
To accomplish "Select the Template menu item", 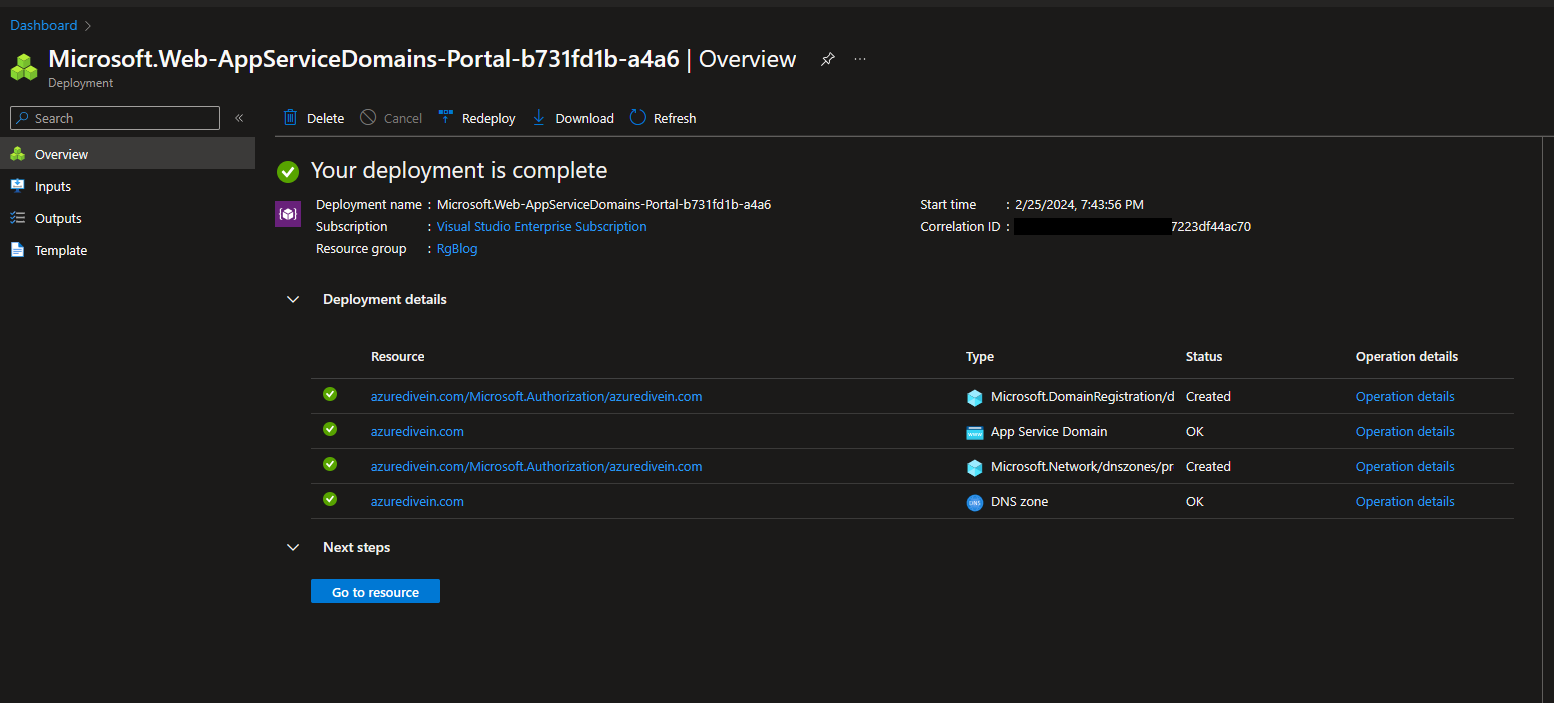I will point(61,250).
